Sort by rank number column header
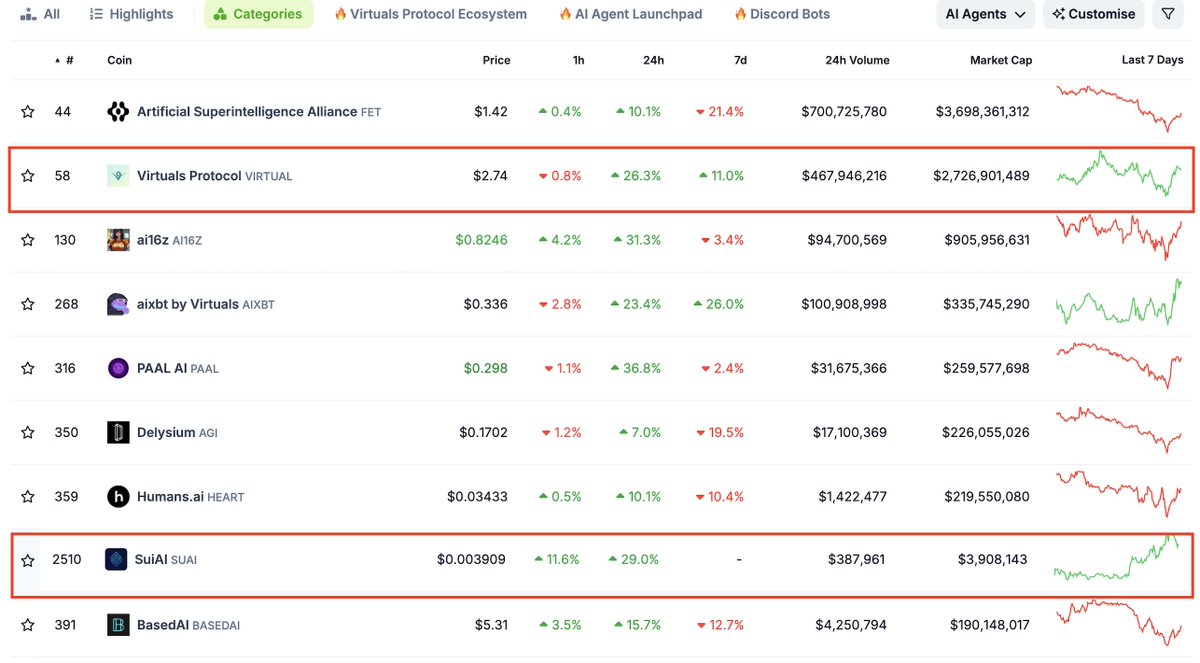 pyautogui.click(x=64, y=60)
